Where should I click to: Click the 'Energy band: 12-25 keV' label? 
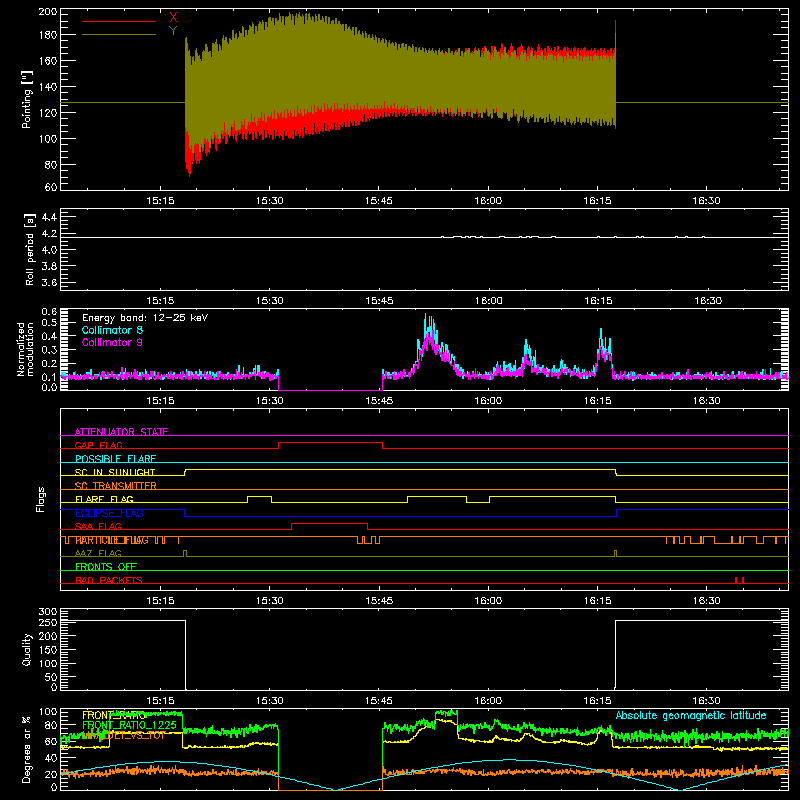(145, 318)
